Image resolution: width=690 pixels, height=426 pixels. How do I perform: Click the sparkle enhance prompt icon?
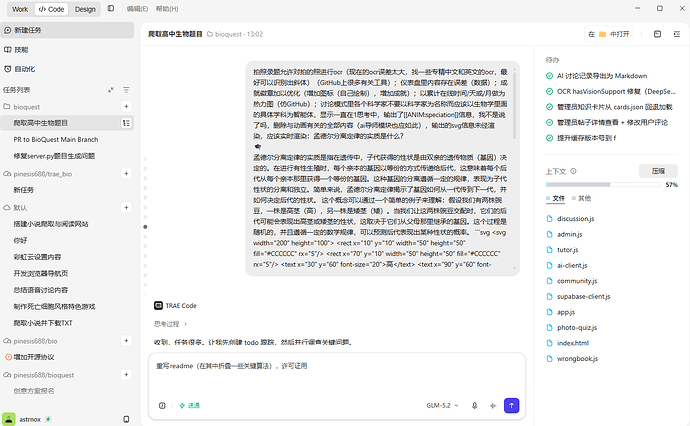click(x=493, y=406)
